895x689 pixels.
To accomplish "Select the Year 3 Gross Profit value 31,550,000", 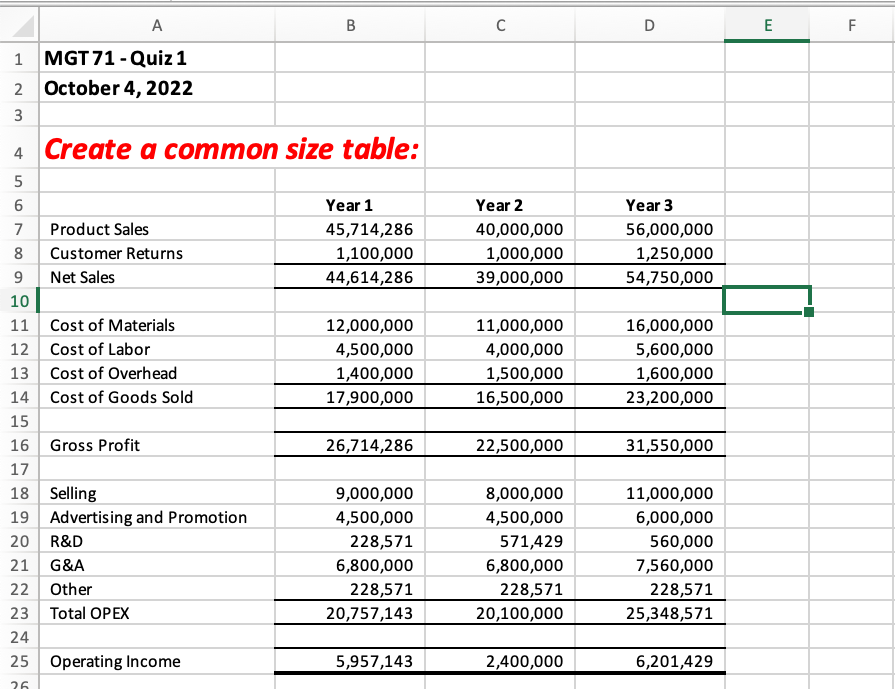I will point(648,445).
